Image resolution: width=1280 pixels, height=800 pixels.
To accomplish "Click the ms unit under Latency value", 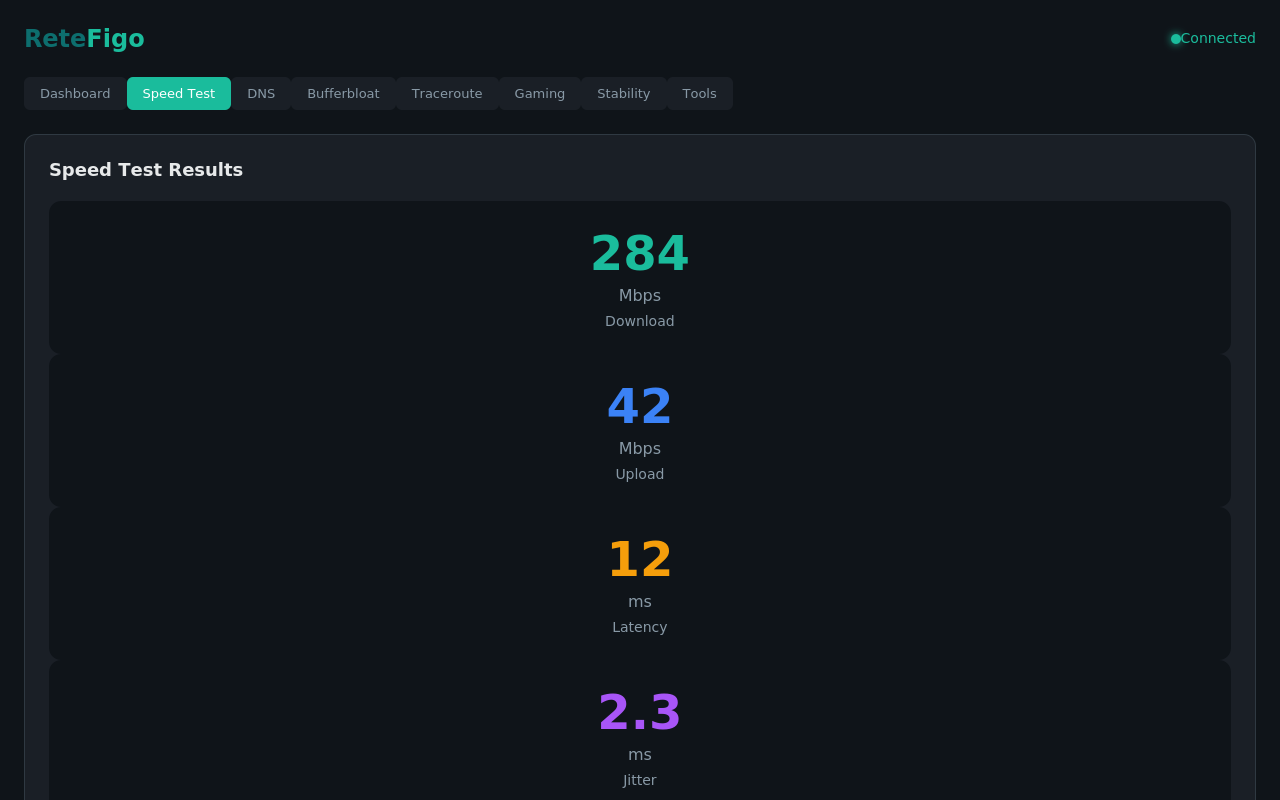I will pyautogui.click(x=640, y=602).
